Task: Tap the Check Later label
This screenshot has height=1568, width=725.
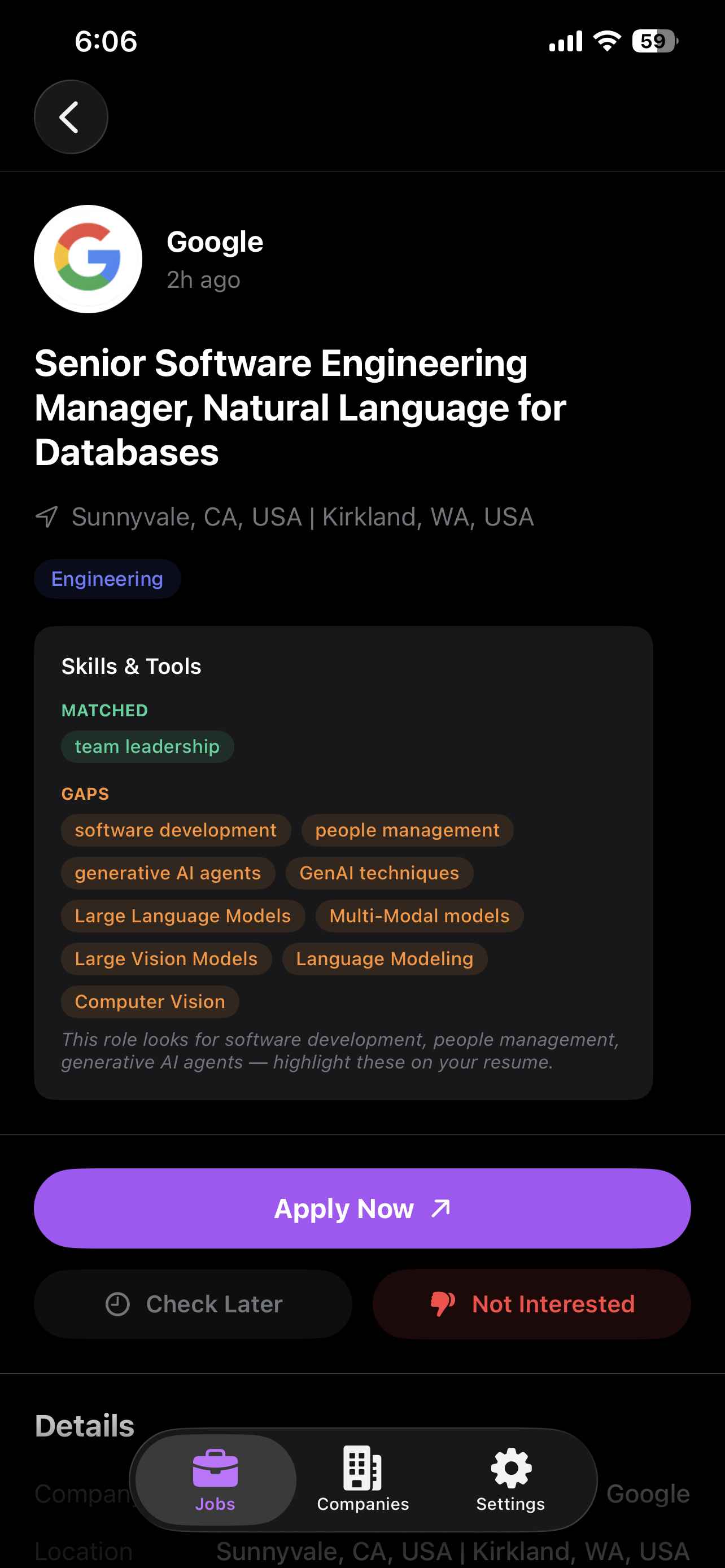Action: pyautogui.click(x=214, y=1304)
